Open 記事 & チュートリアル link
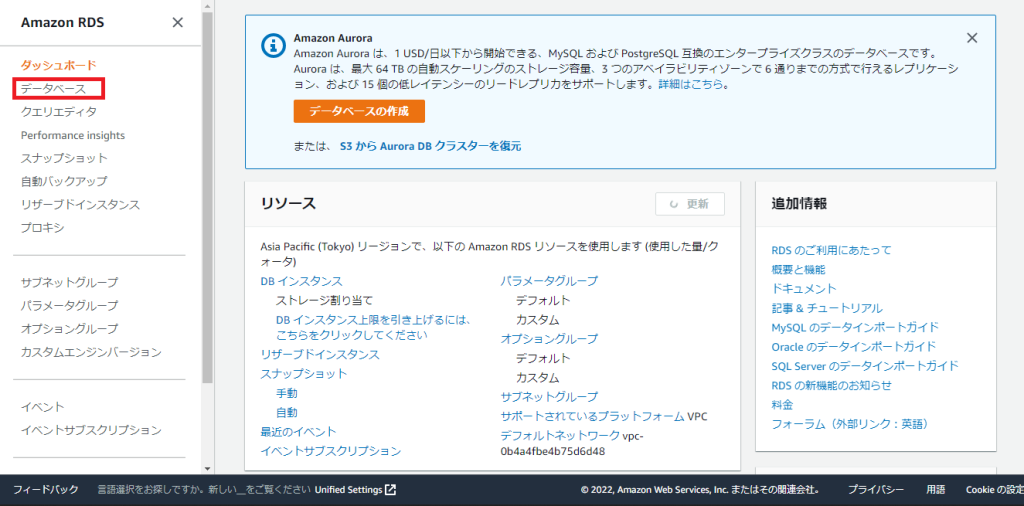The width and height of the screenshot is (1024, 506). tap(827, 308)
